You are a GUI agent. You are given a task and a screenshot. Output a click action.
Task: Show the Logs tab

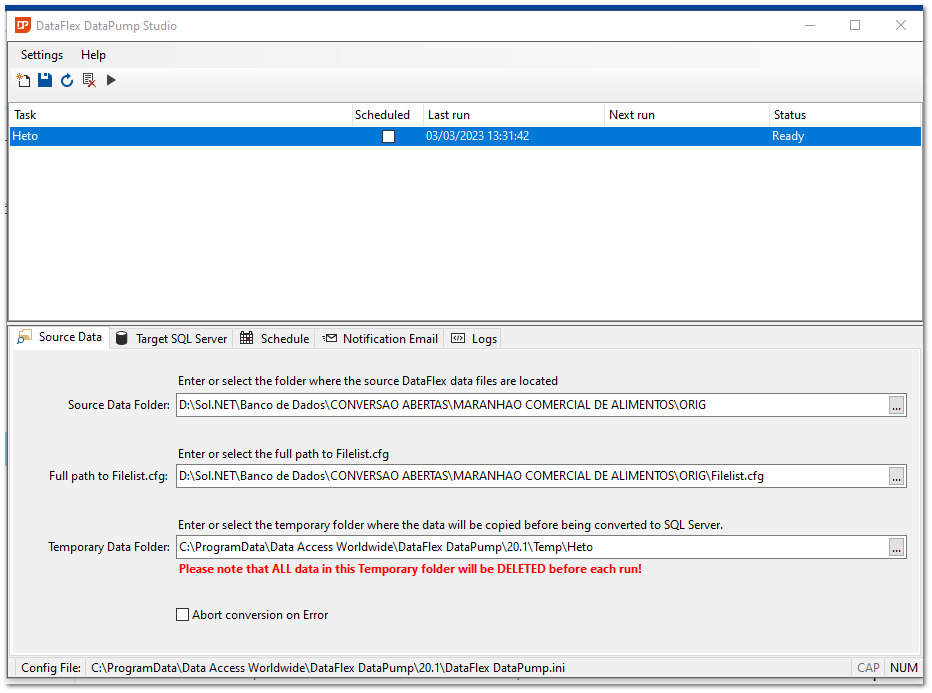pyautogui.click(x=474, y=339)
